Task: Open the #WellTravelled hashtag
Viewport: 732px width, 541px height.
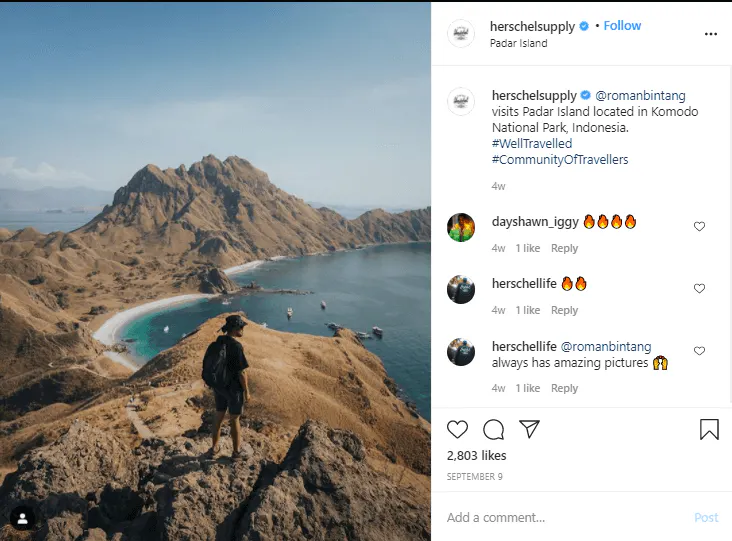Action: pos(532,144)
